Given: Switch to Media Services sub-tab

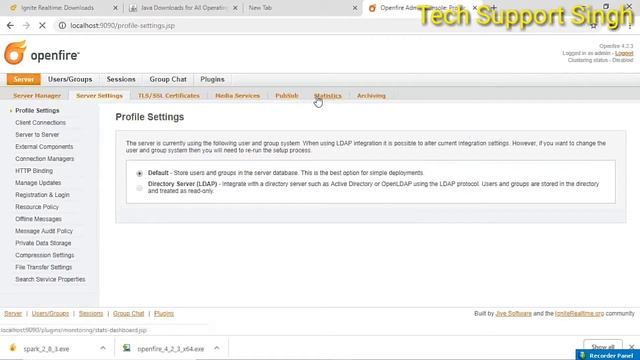Looking at the screenshot, I should (237, 96).
